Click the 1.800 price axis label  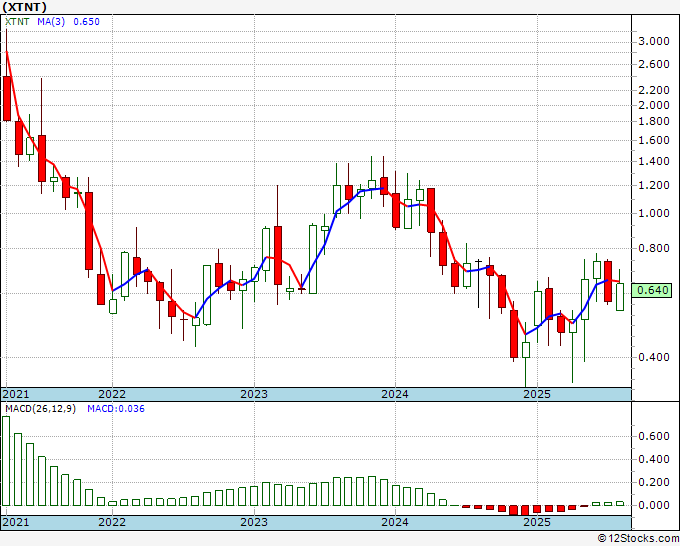654,121
